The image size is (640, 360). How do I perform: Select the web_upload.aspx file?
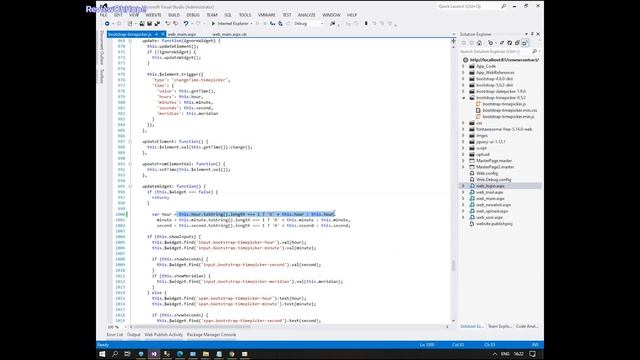click(492, 211)
